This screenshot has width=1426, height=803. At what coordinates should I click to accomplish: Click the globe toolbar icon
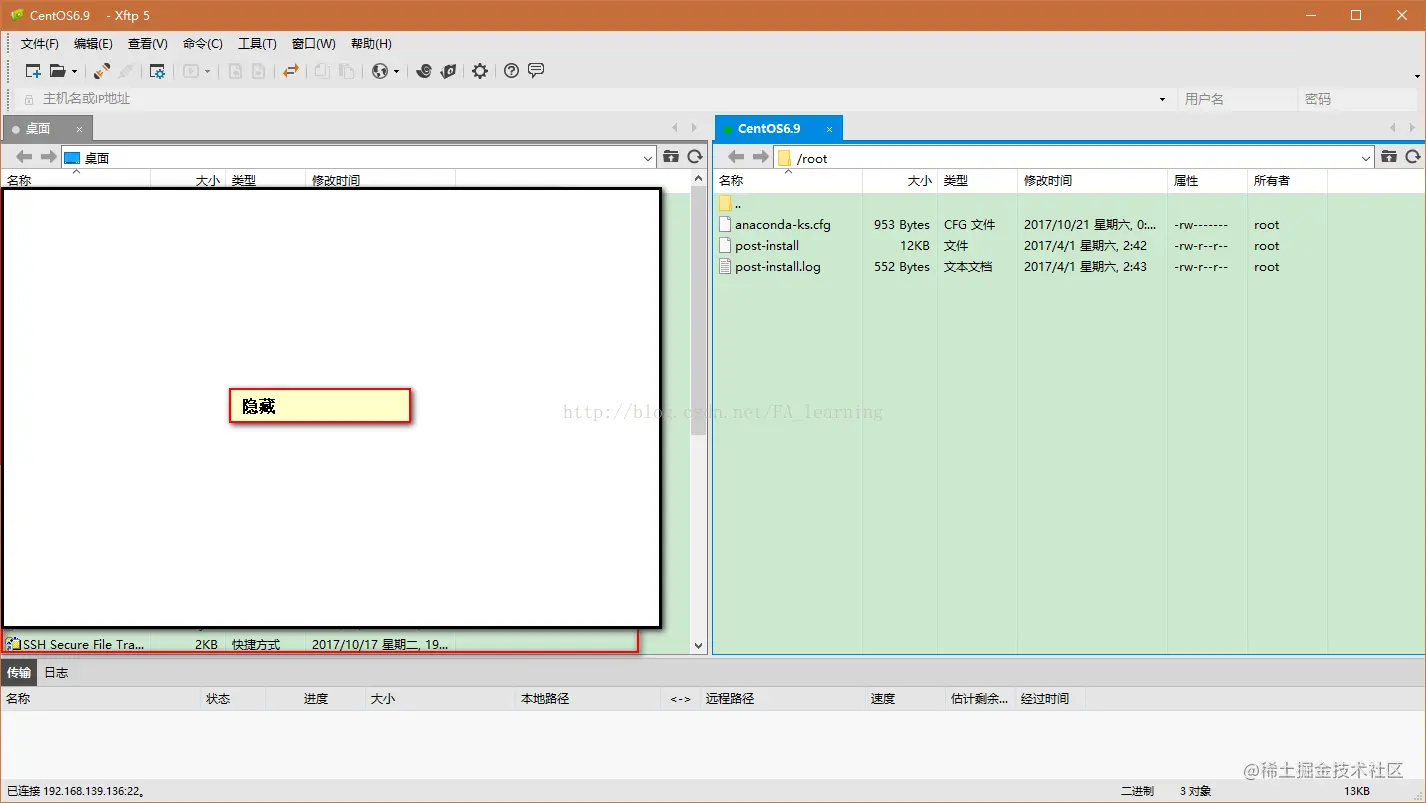[379, 71]
